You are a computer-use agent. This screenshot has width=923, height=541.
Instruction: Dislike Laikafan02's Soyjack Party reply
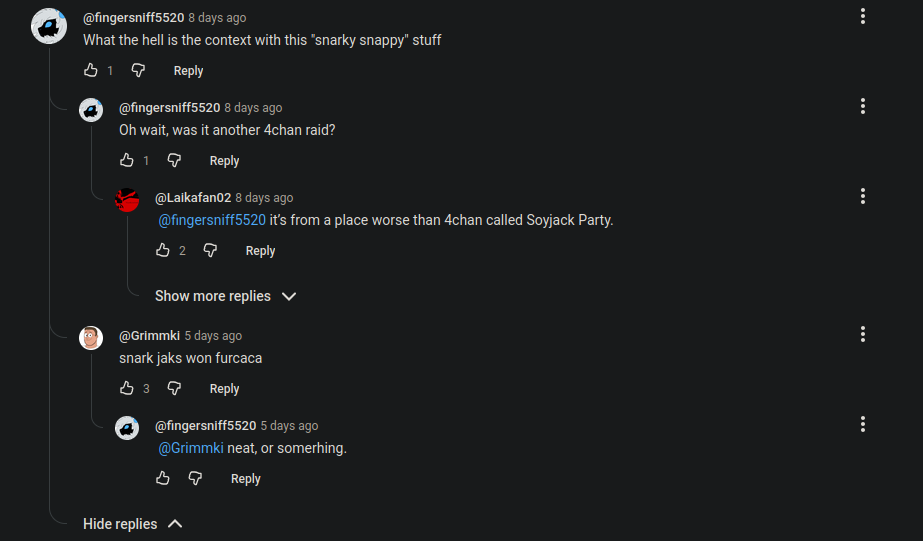pos(210,250)
